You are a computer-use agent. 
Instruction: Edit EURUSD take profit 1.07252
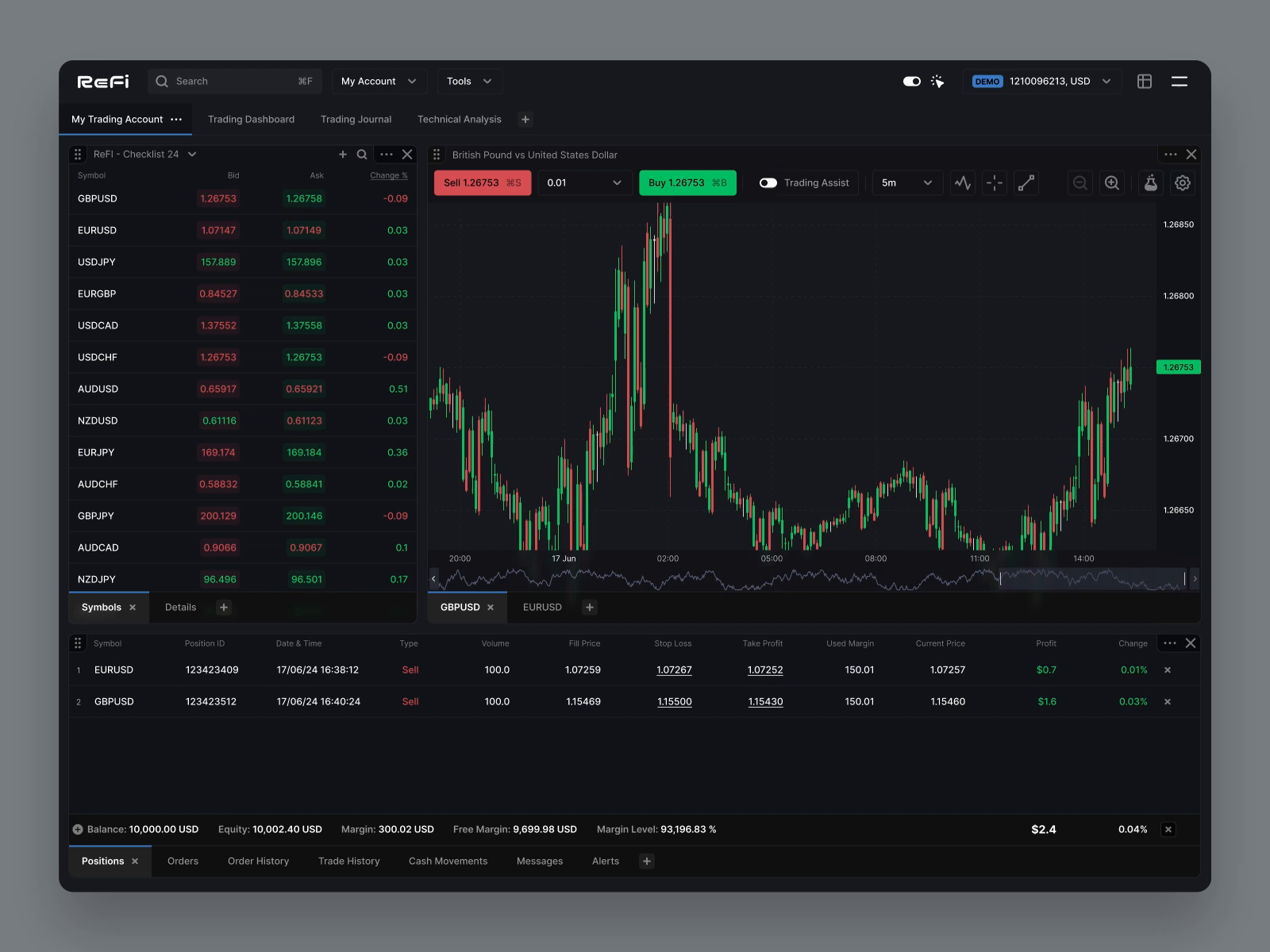point(765,670)
